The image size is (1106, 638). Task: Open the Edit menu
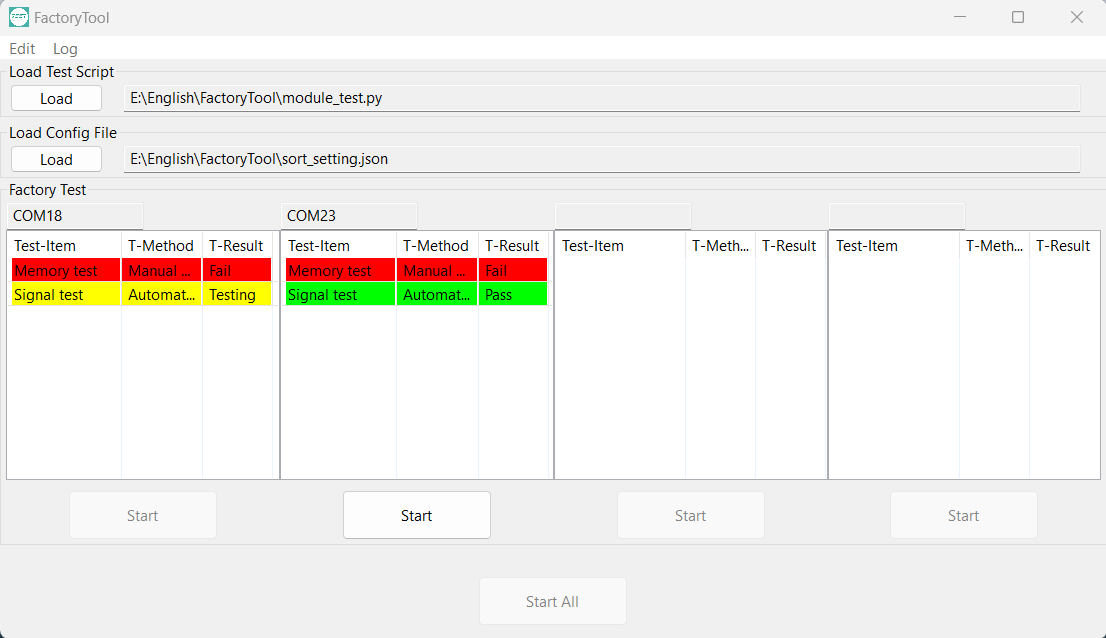pyautogui.click(x=22, y=48)
